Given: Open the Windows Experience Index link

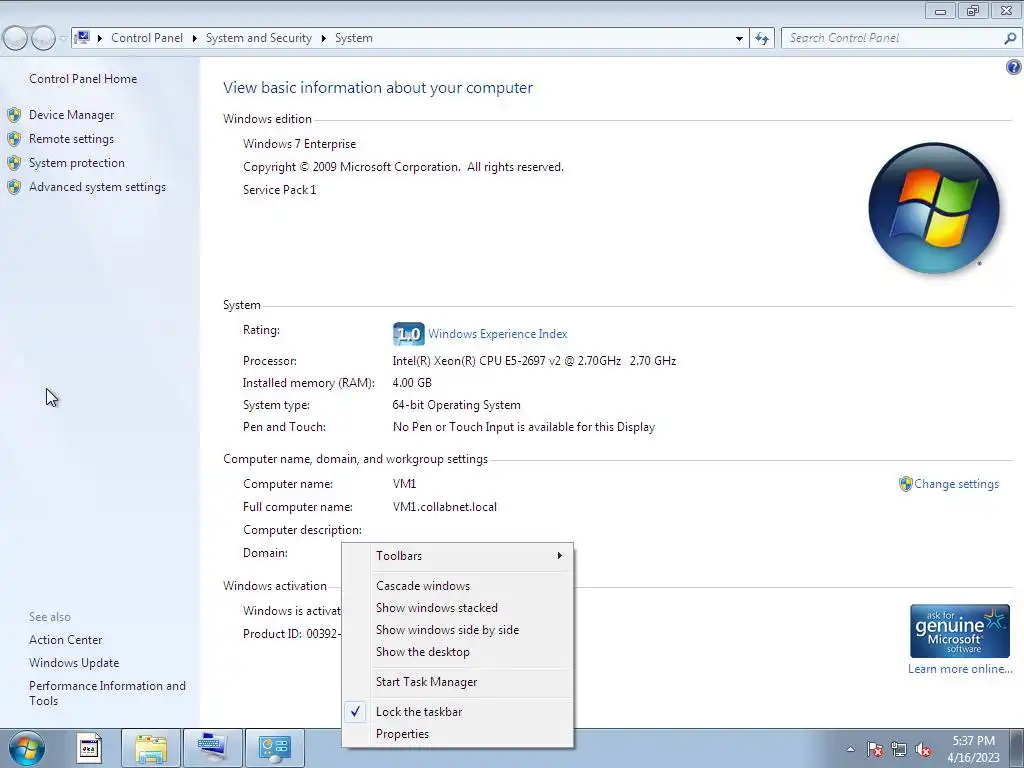Looking at the screenshot, I should (498, 334).
